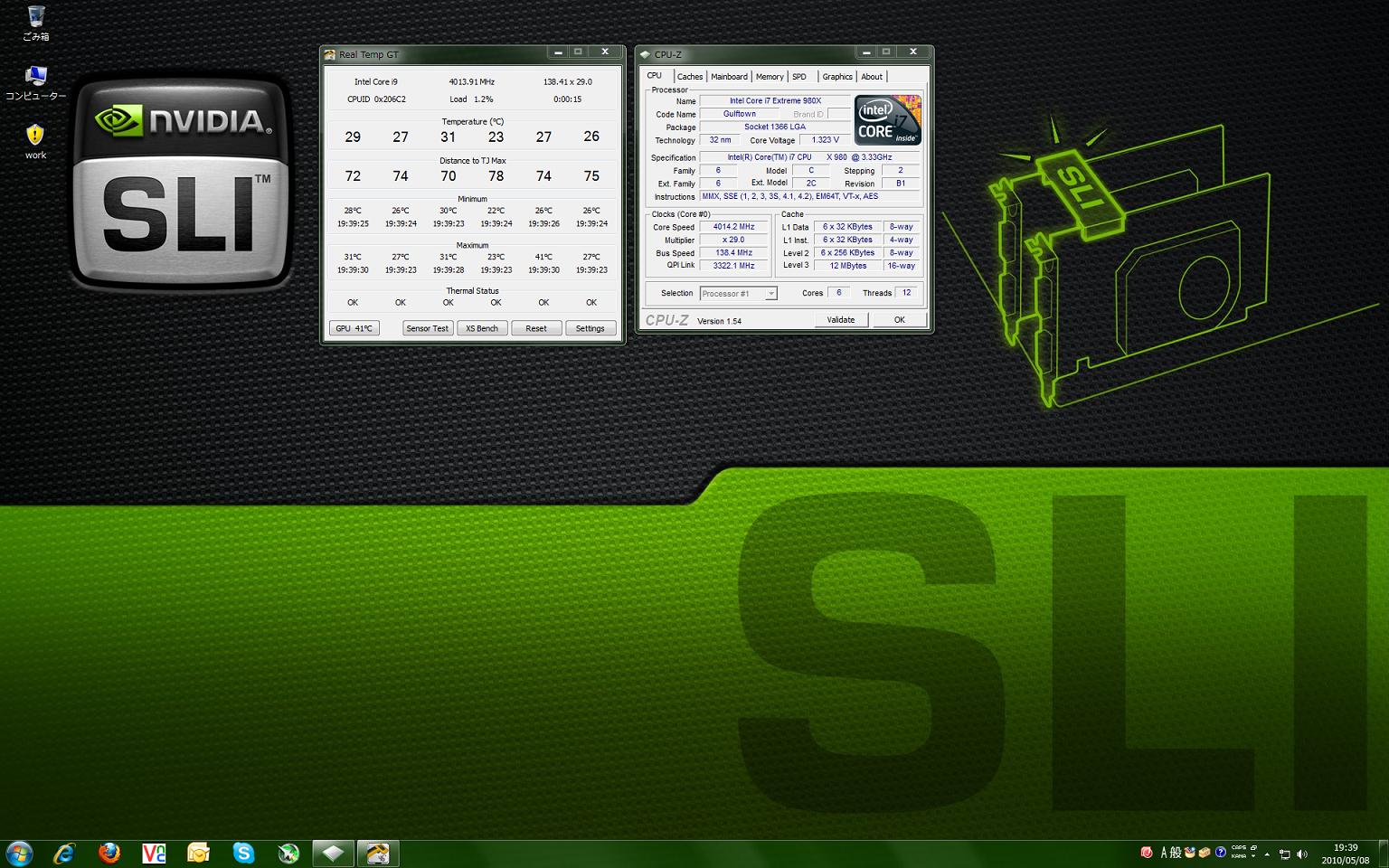Click the 4013.91 MHz reading in Real Temp
1389x868 pixels.
[x=472, y=81]
